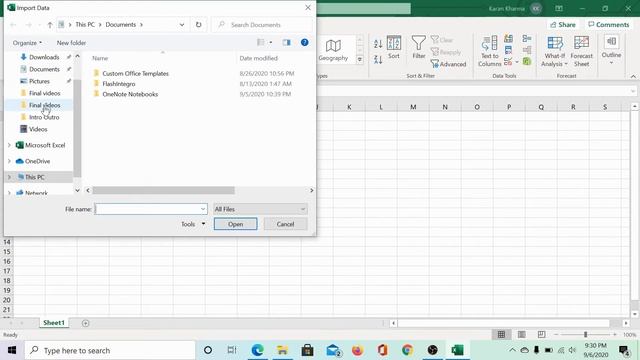Viewport: 640px width, 360px height.
Task: Click the Cancel button in Import Data
Action: coord(285,224)
